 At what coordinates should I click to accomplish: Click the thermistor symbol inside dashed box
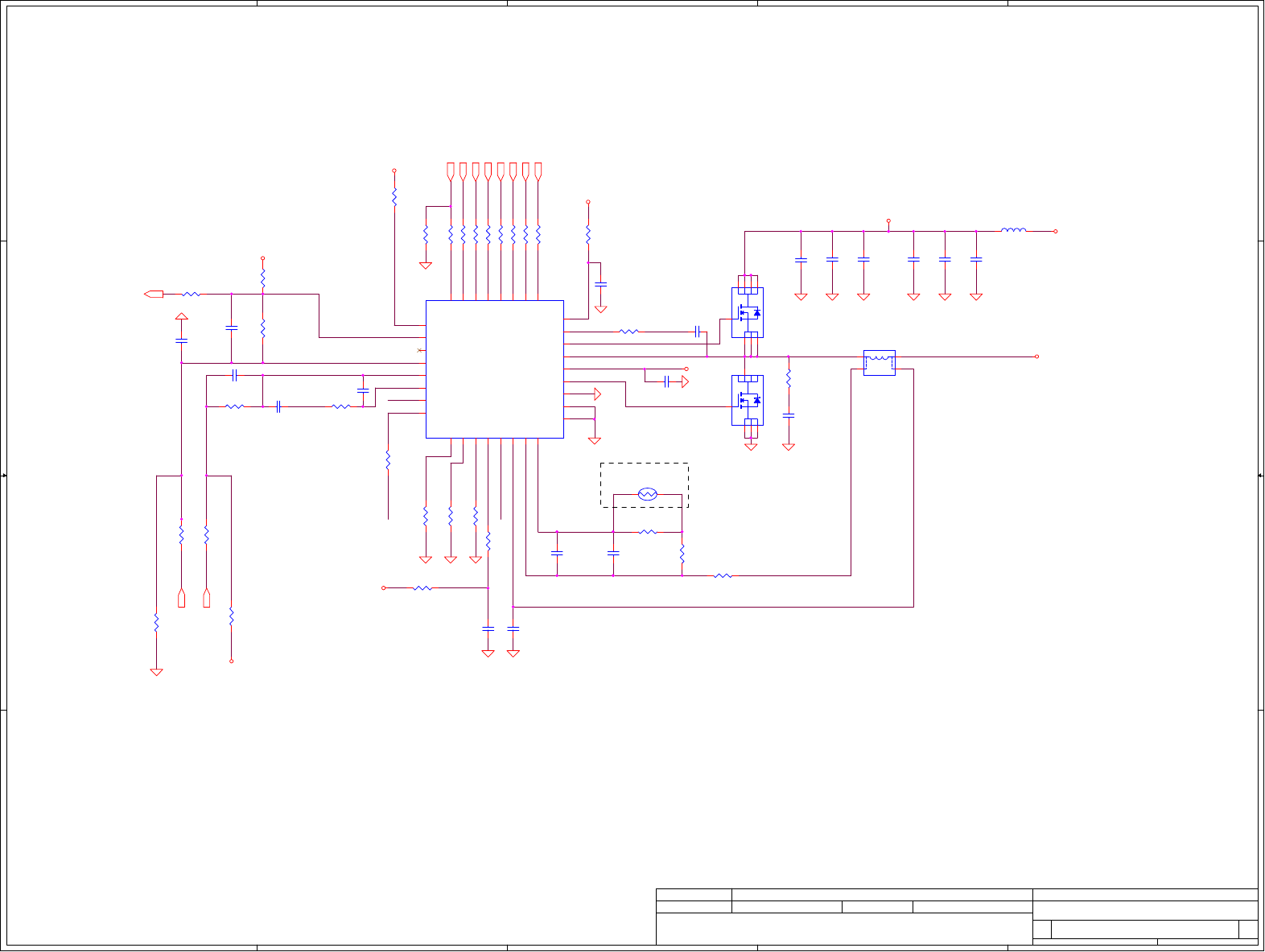(647, 494)
